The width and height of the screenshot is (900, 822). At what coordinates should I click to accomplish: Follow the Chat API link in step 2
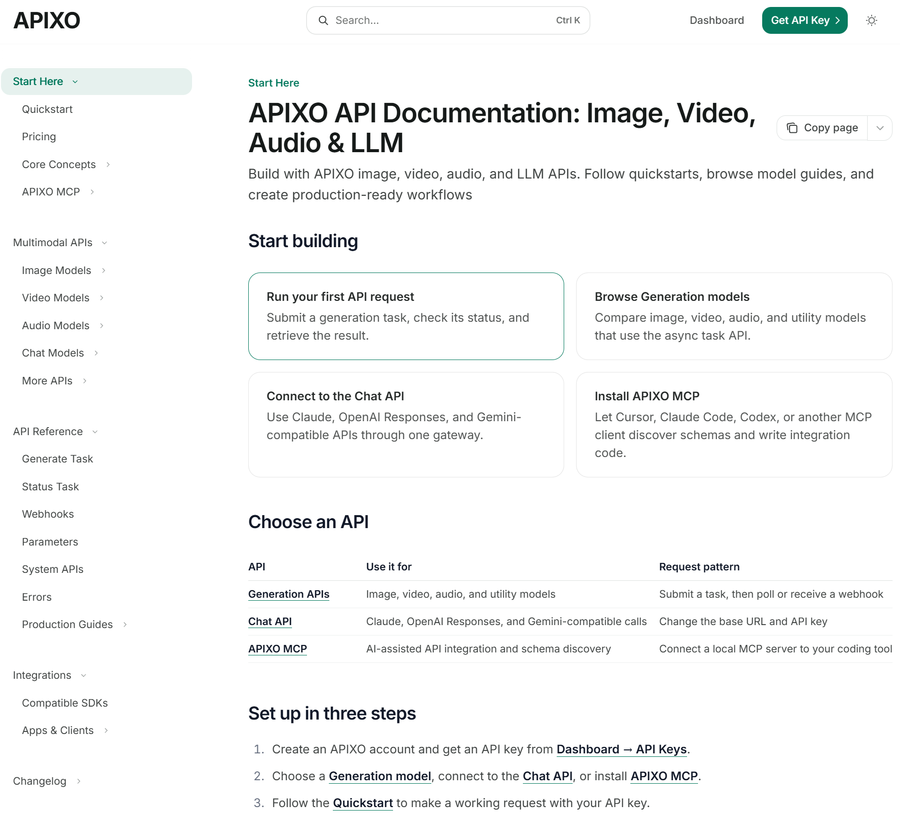(x=548, y=776)
